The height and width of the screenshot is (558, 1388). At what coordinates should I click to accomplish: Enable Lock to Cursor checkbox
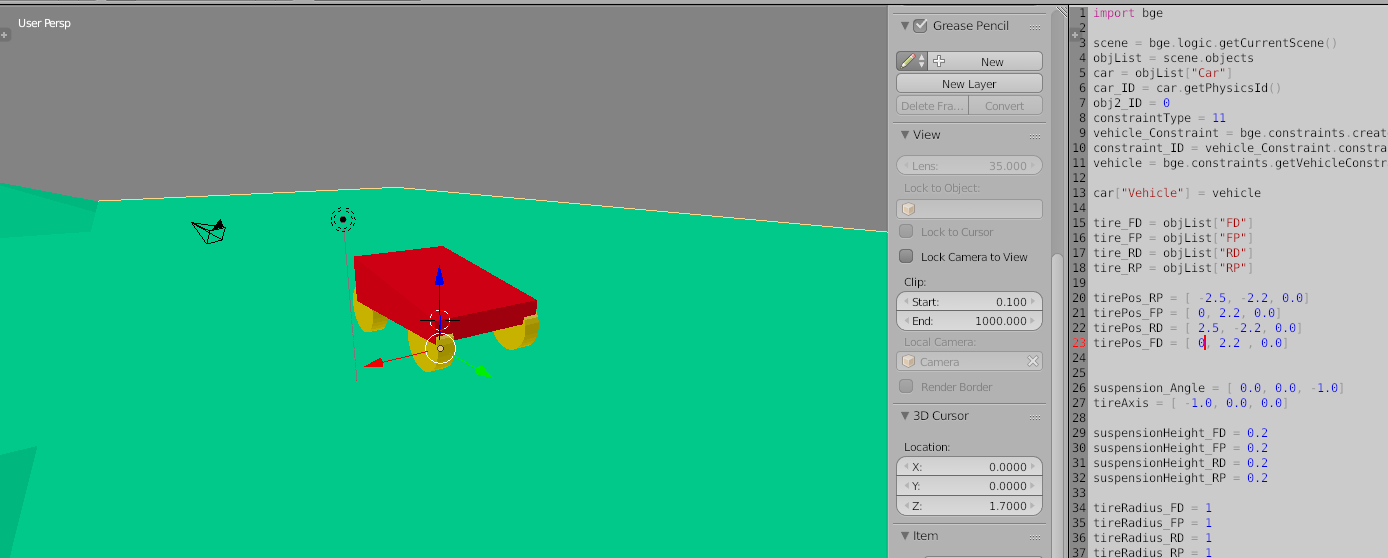tap(906, 232)
